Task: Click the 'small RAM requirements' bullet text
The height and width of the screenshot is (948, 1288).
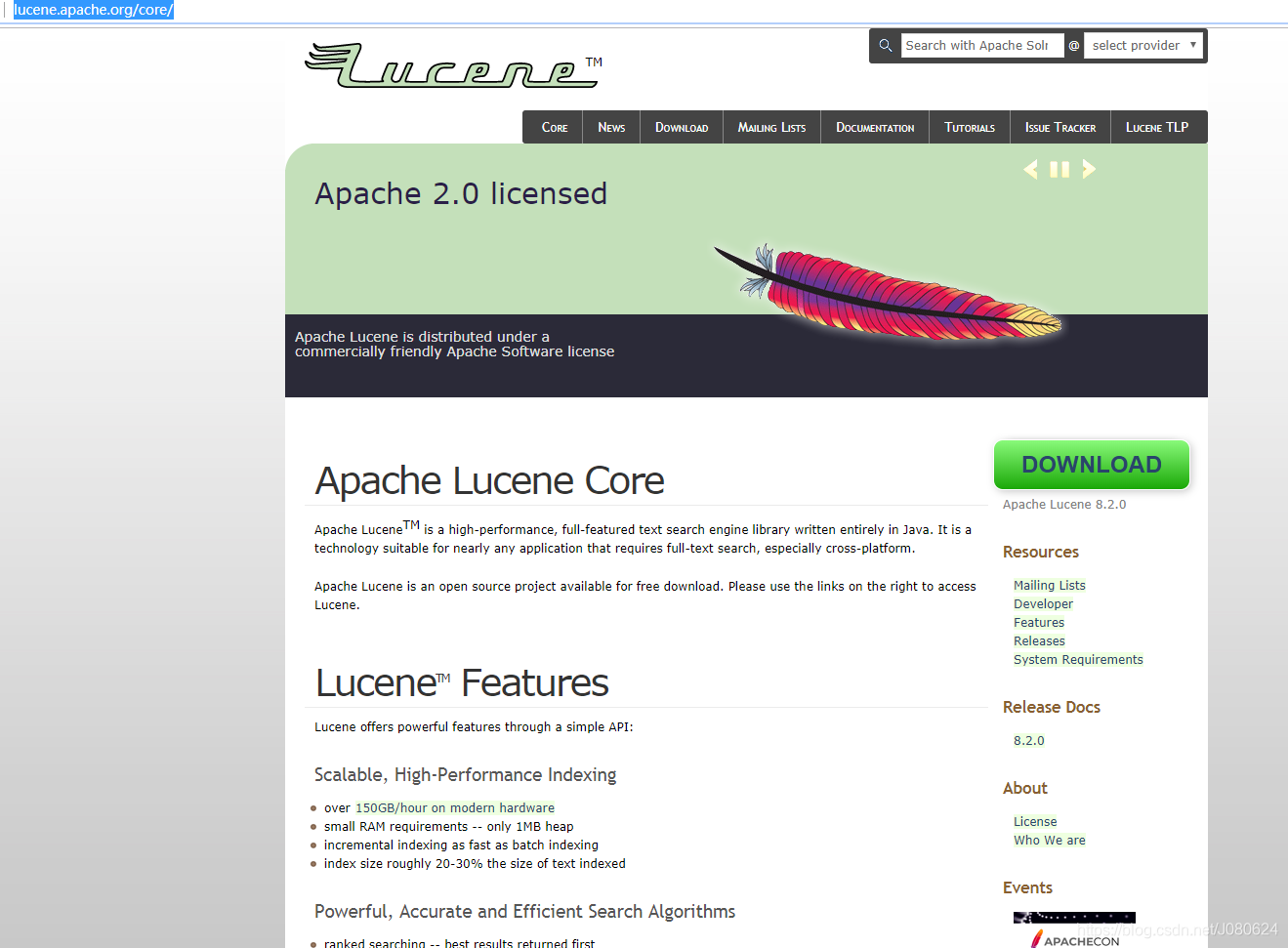Action: coord(449,826)
